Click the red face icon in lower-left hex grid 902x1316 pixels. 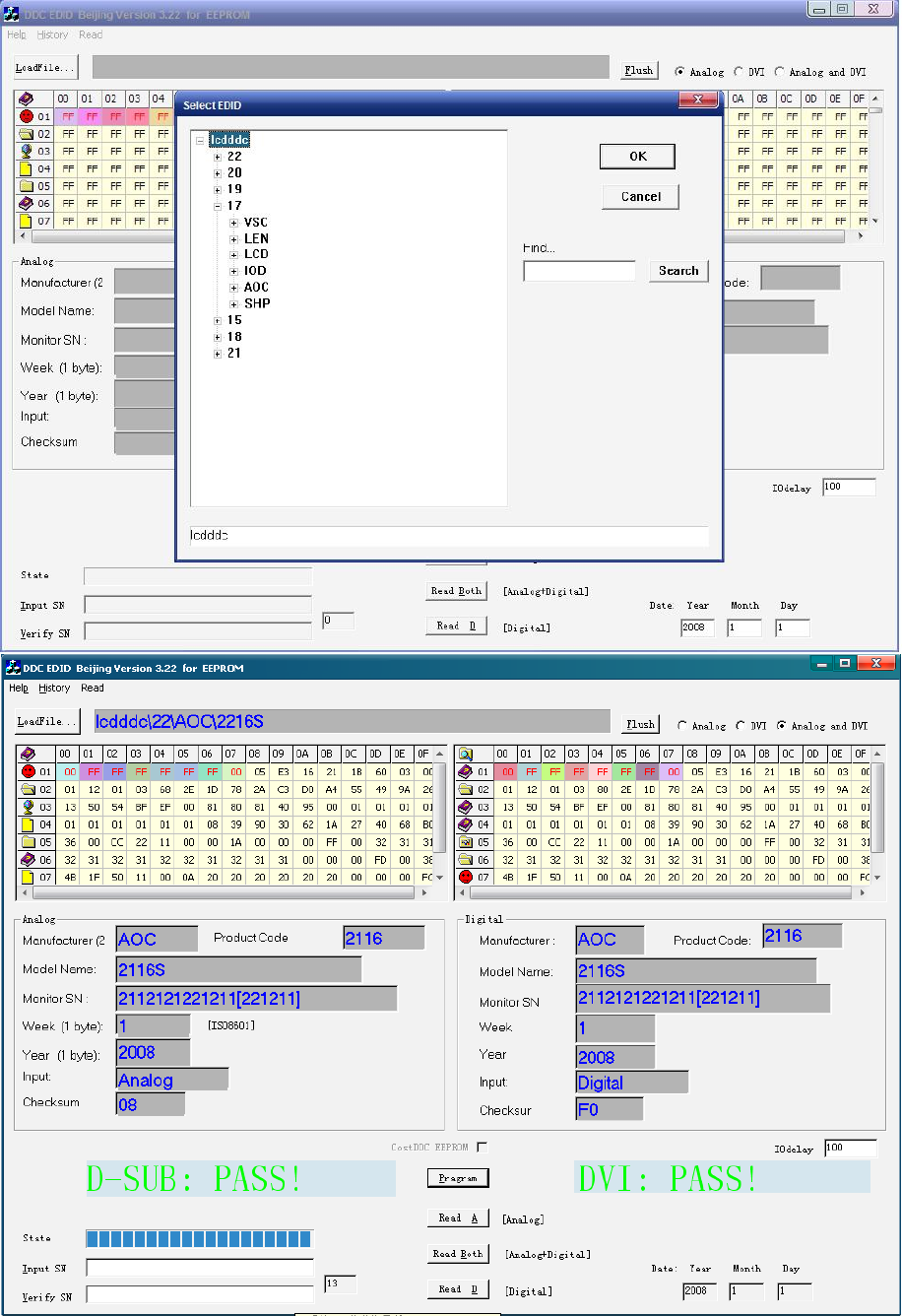tap(29, 772)
